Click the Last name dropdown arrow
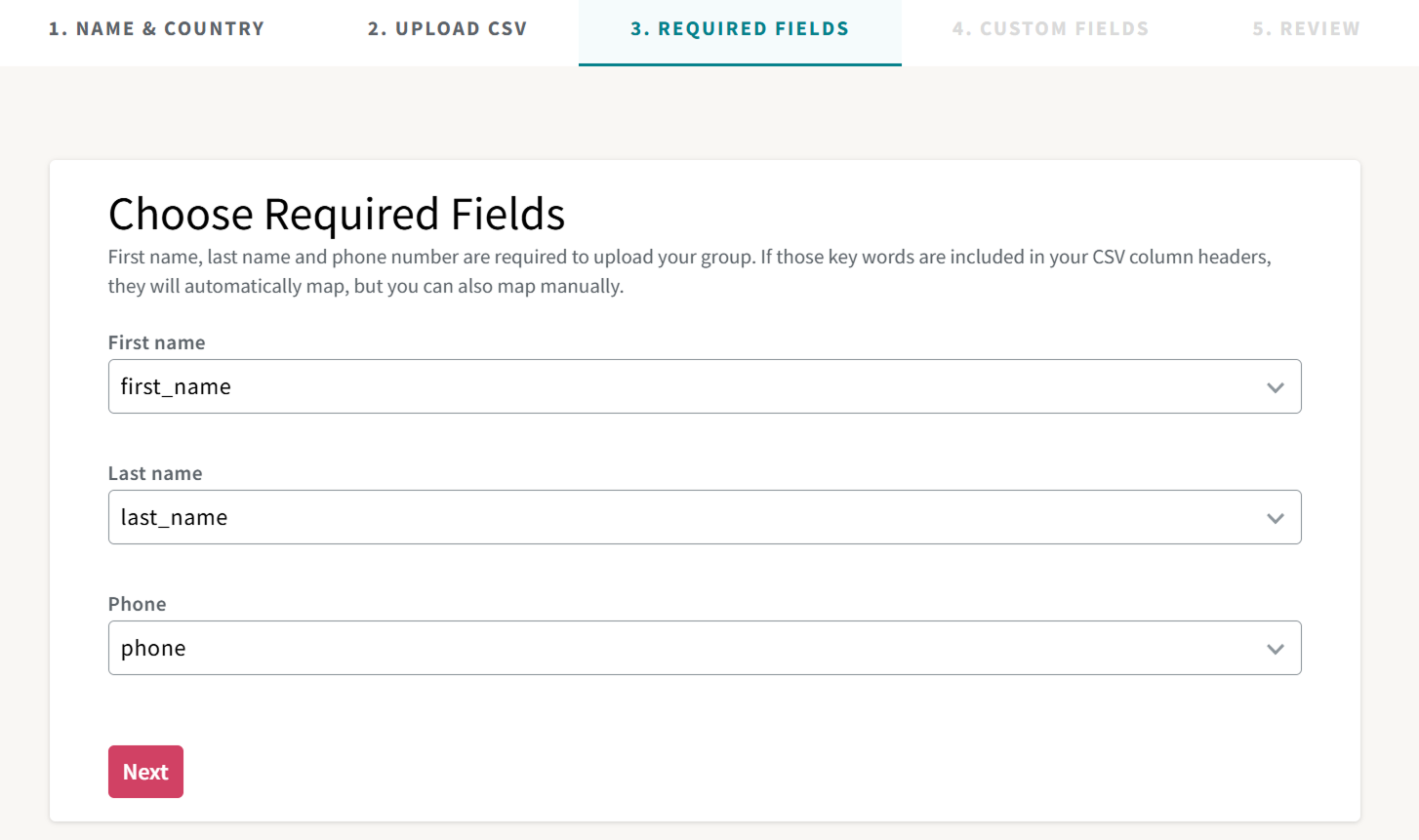The width and height of the screenshot is (1419, 840). [1275, 517]
